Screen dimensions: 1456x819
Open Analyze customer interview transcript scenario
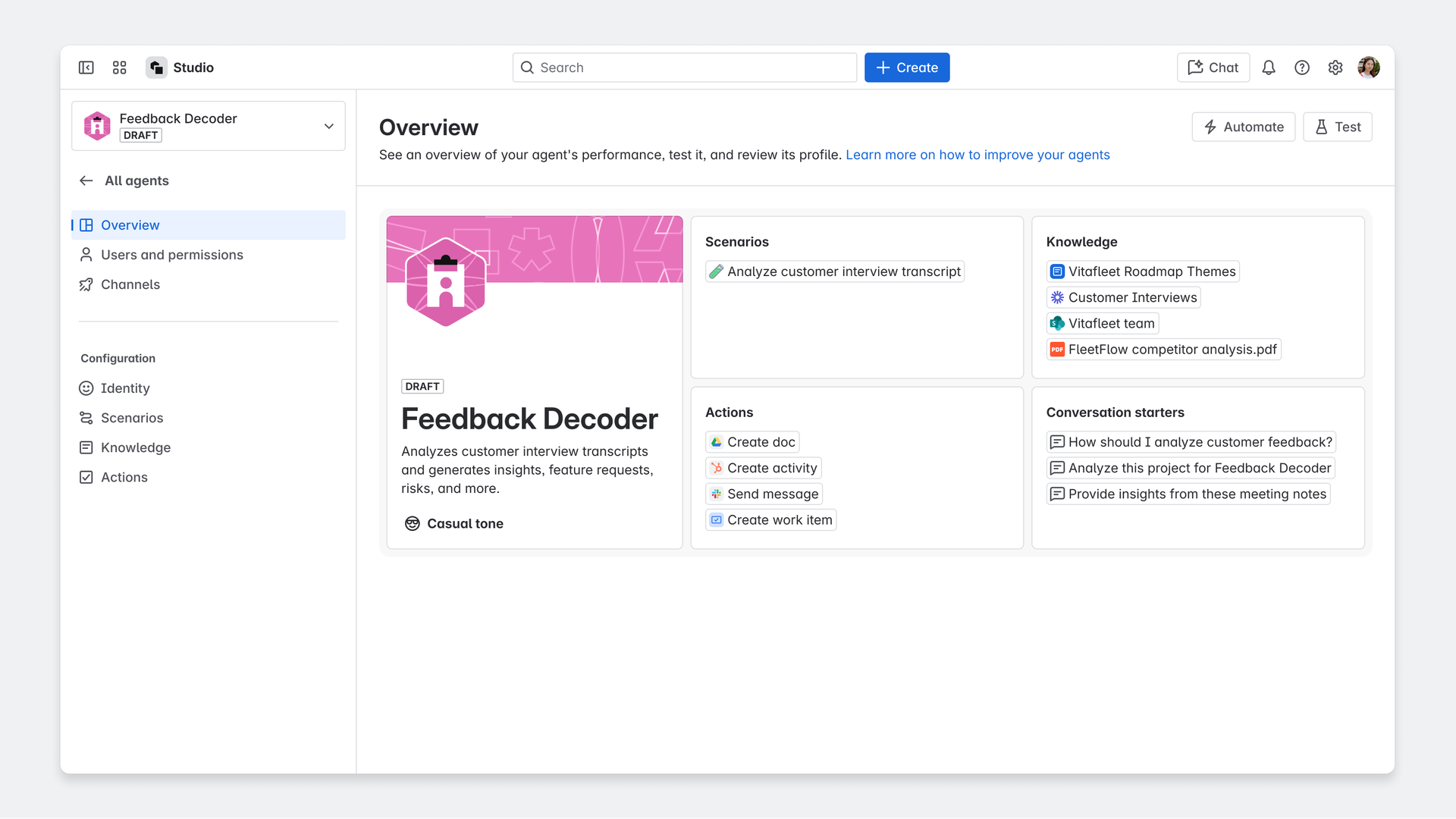[x=835, y=271]
